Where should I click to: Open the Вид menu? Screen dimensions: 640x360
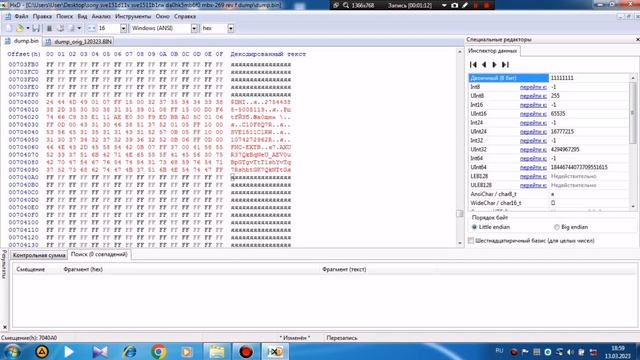coord(82,16)
